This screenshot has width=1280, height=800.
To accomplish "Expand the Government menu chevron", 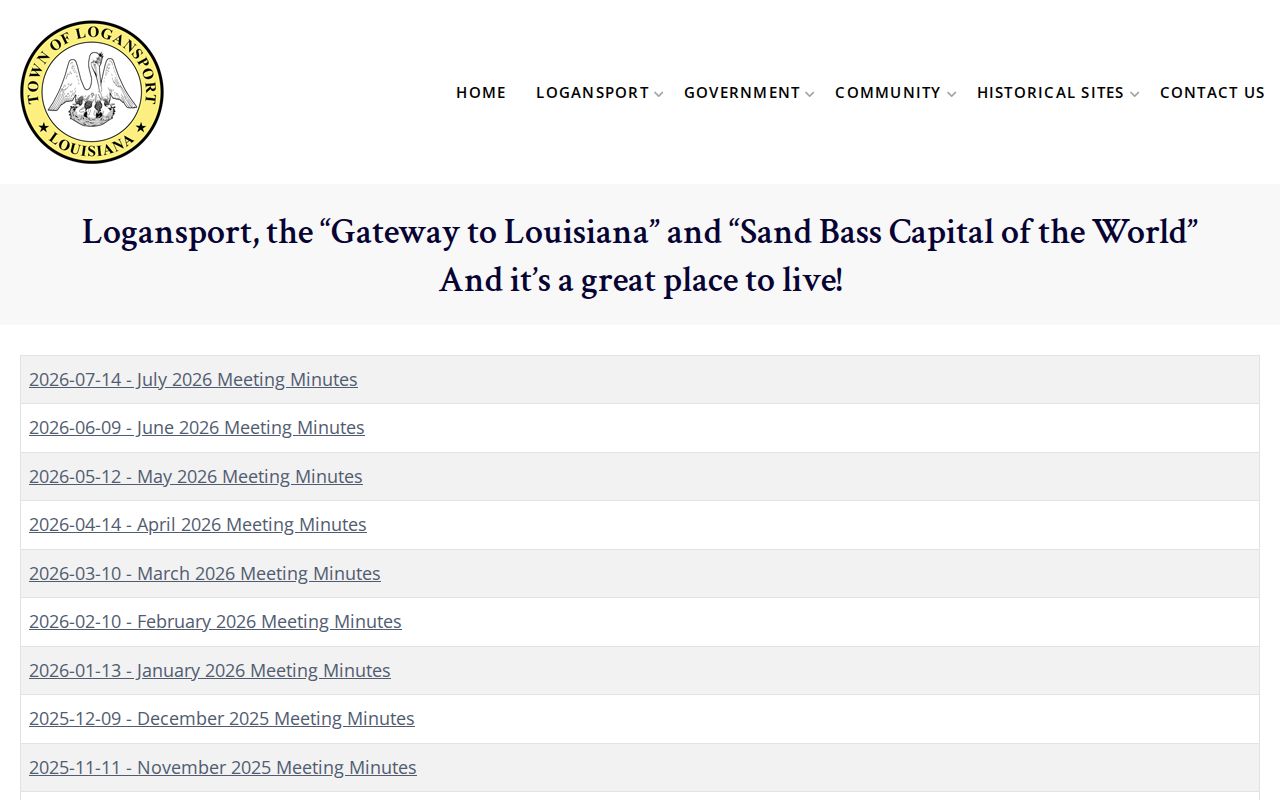I will pos(810,94).
